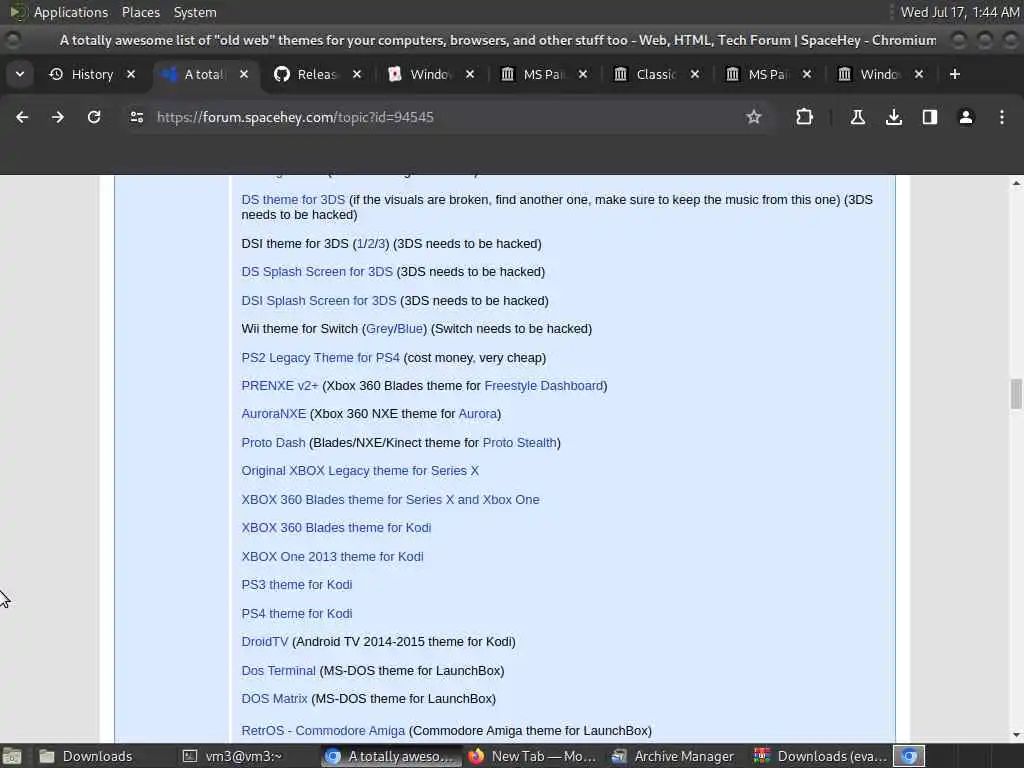Reload the current page

coord(94,117)
